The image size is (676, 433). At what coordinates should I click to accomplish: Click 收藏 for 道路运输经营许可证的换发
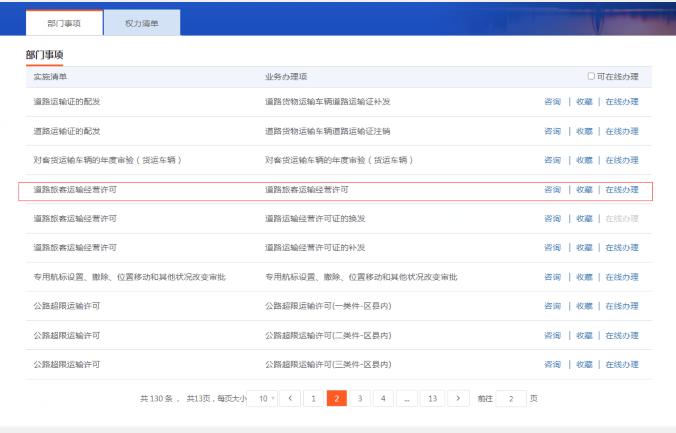pos(584,219)
